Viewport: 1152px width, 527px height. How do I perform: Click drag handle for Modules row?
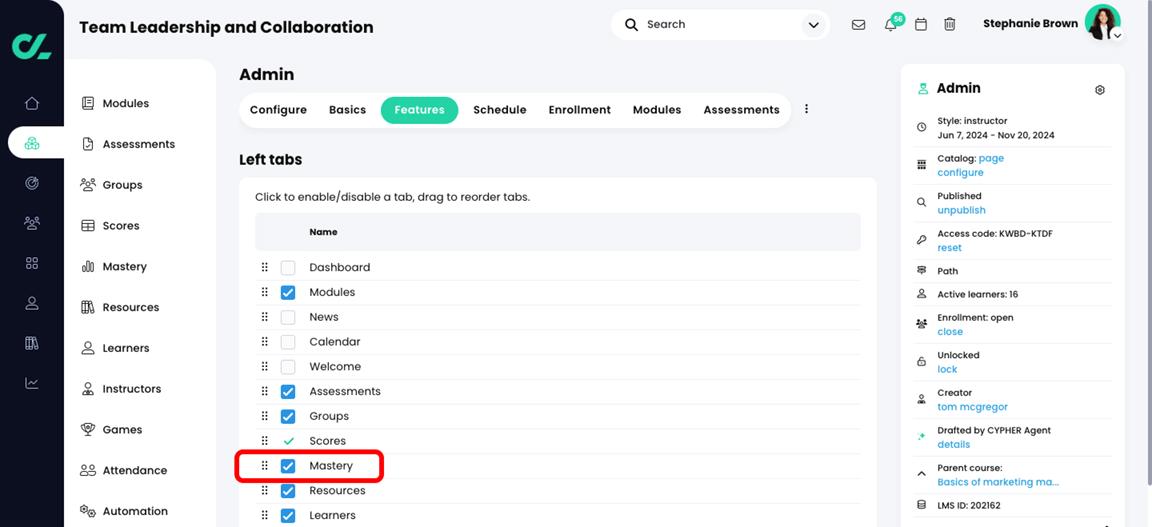click(265, 293)
